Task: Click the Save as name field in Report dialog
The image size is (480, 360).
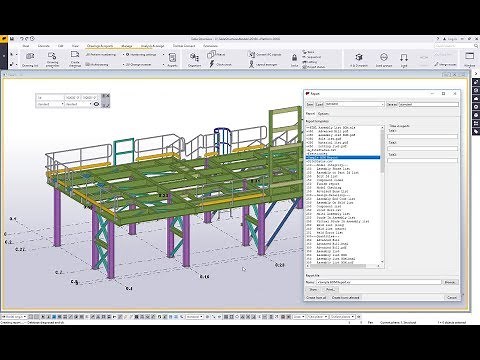Action: click(x=428, y=104)
